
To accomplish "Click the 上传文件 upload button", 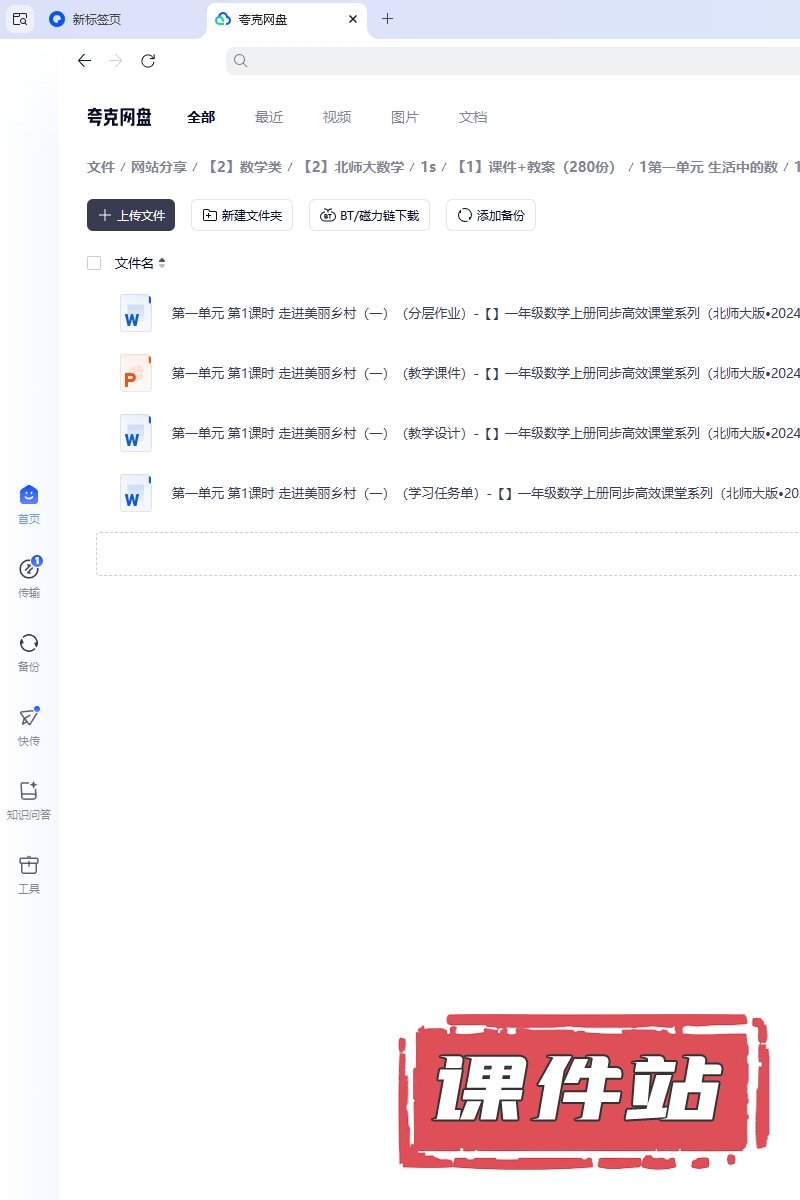I will [131, 215].
